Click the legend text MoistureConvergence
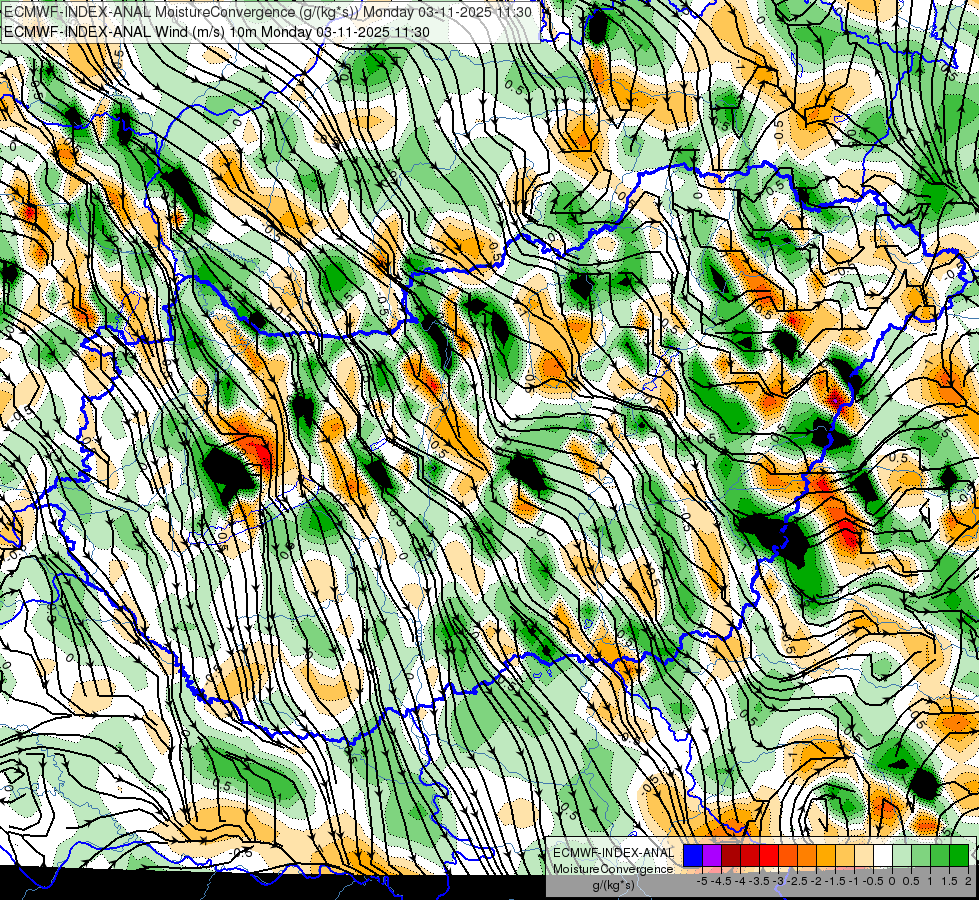 click(613, 869)
